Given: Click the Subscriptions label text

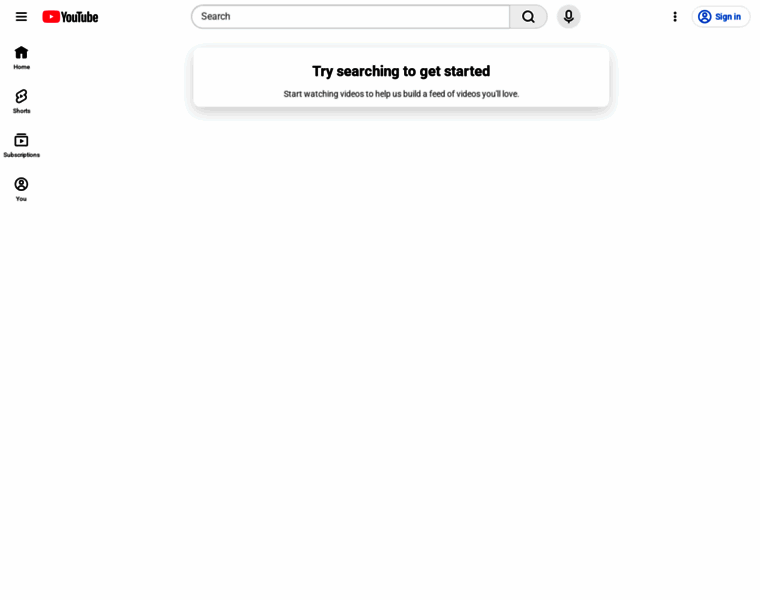Looking at the screenshot, I should pyautogui.click(x=21, y=155).
